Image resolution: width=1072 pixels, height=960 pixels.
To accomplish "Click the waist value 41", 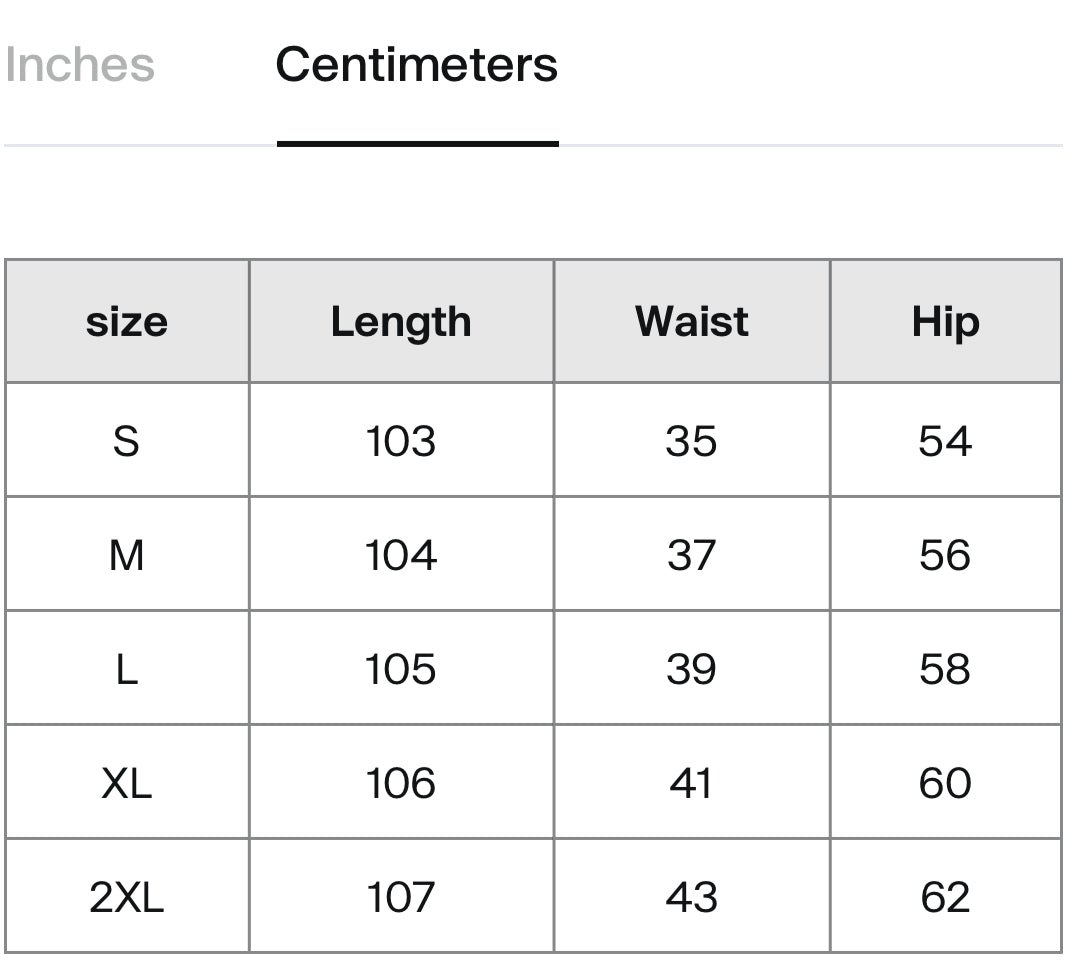I will (692, 783).
